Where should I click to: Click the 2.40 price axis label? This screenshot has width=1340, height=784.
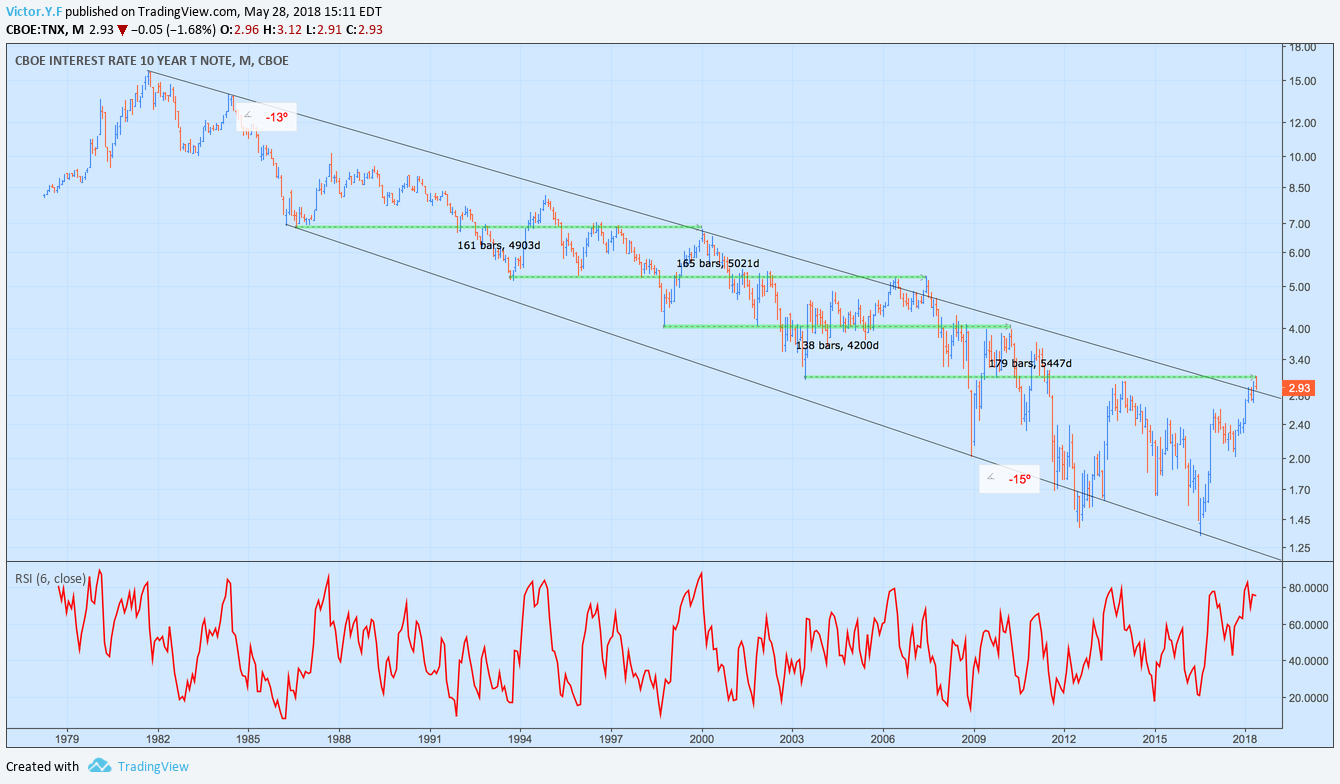pyautogui.click(x=1301, y=425)
